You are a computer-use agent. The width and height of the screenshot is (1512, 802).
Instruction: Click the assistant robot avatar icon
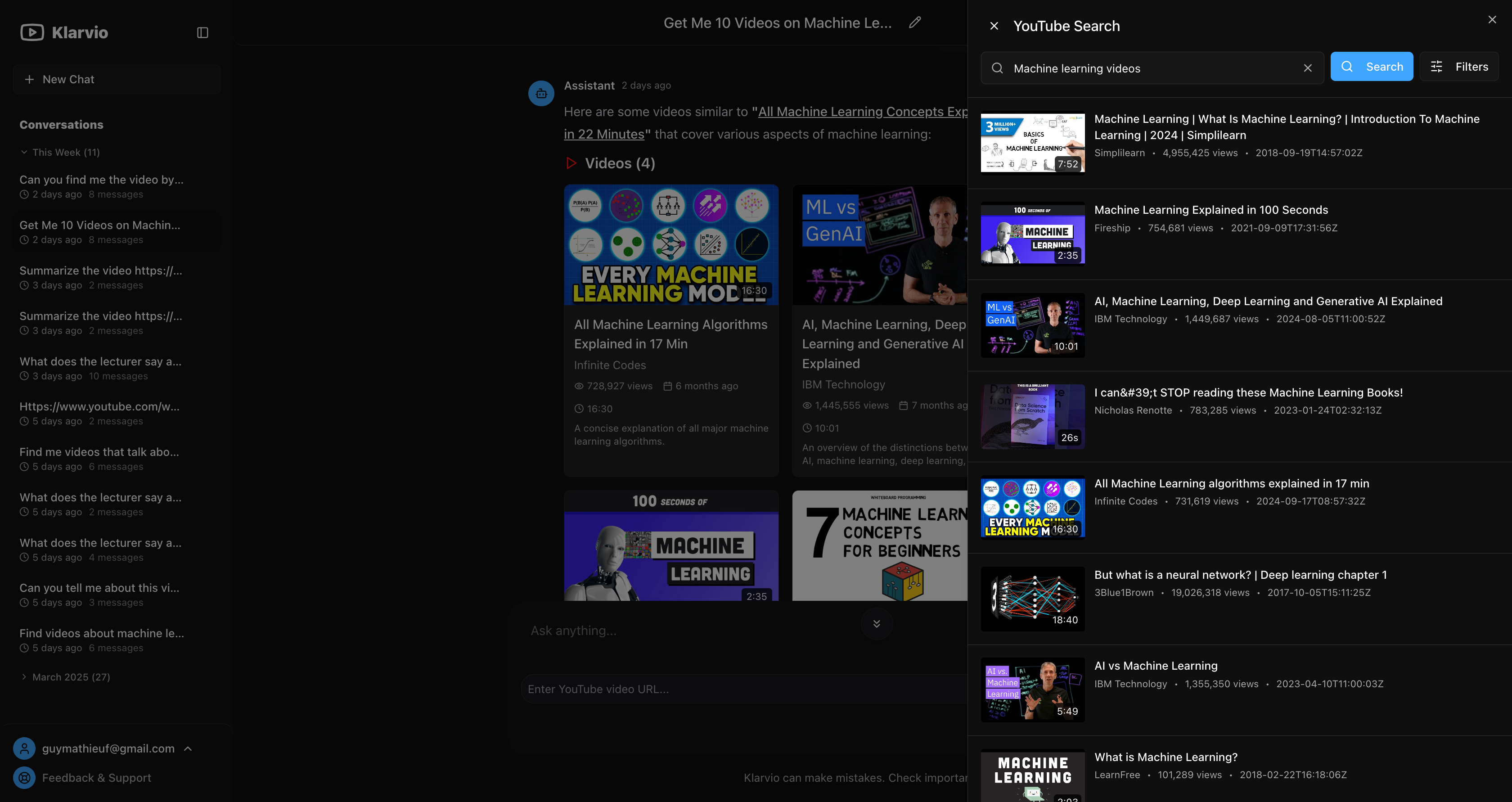click(540, 93)
